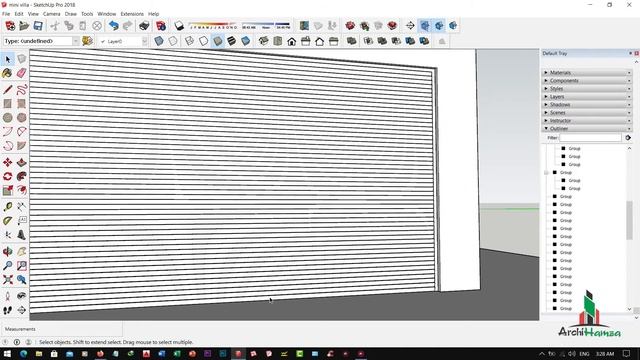Open the Edit menu
640x360 pixels.
pos(19,14)
